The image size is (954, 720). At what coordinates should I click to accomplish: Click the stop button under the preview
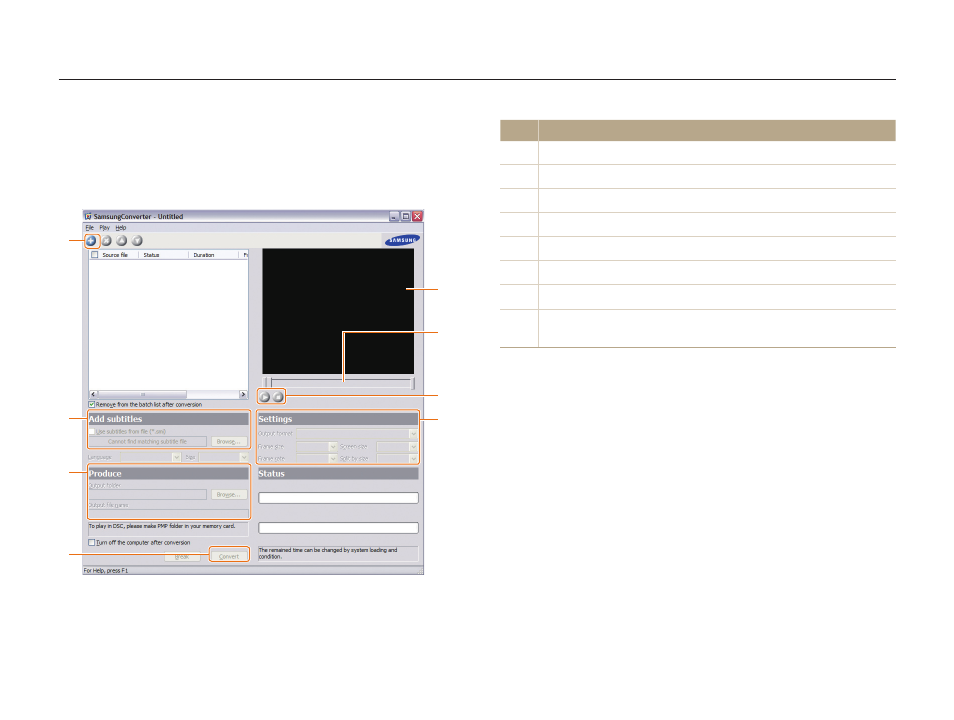278,397
